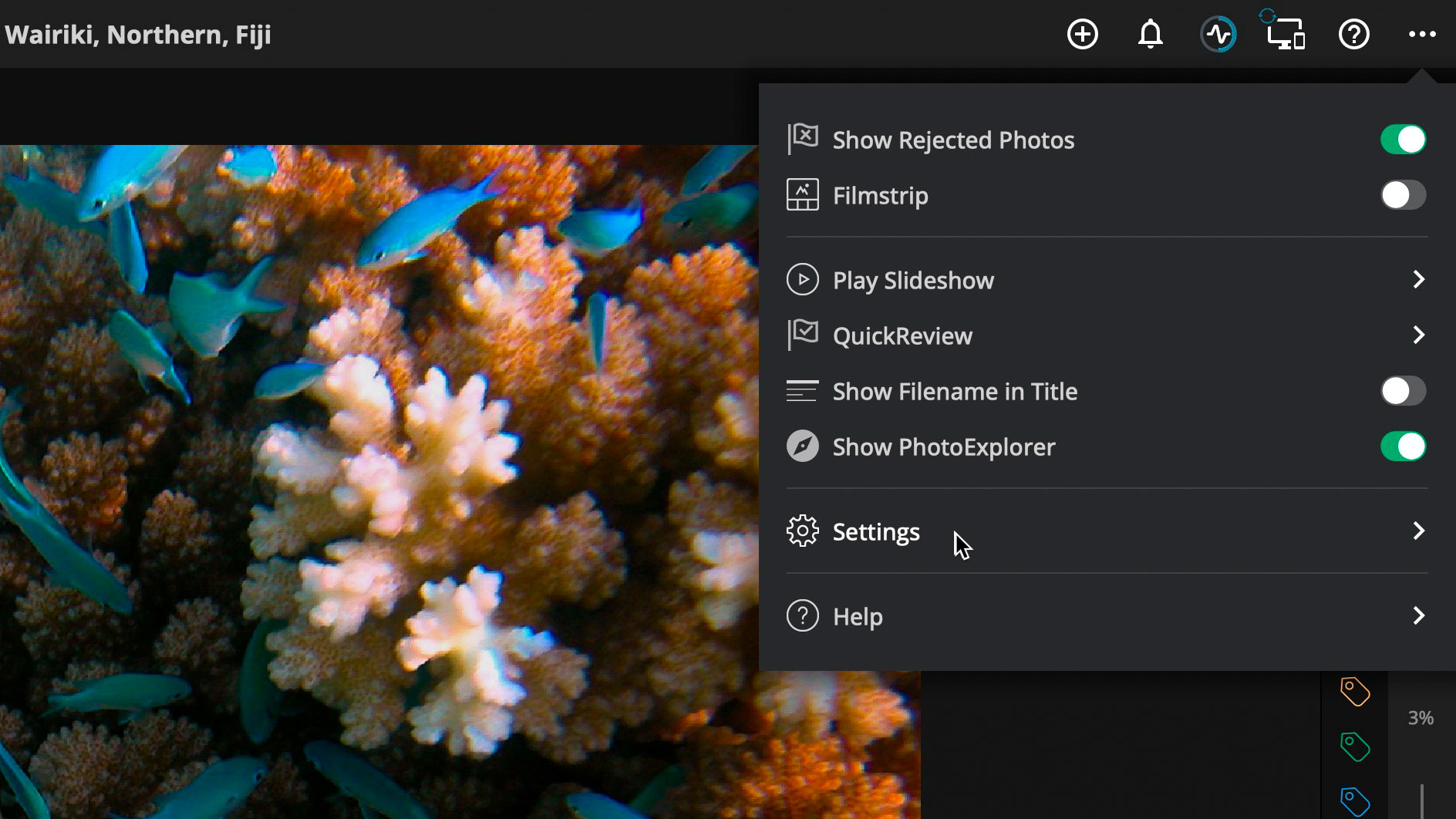Open the help question mark in top bar

tap(1354, 34)
